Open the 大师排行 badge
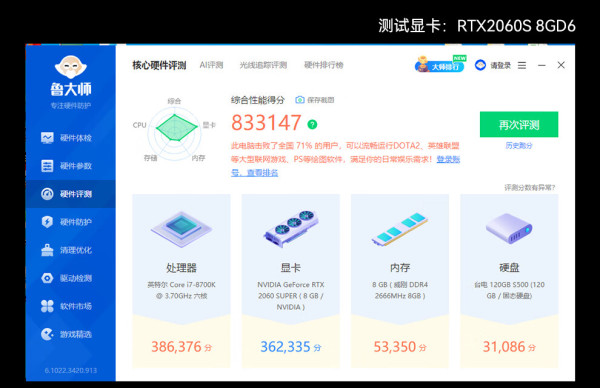 [440, 64]
